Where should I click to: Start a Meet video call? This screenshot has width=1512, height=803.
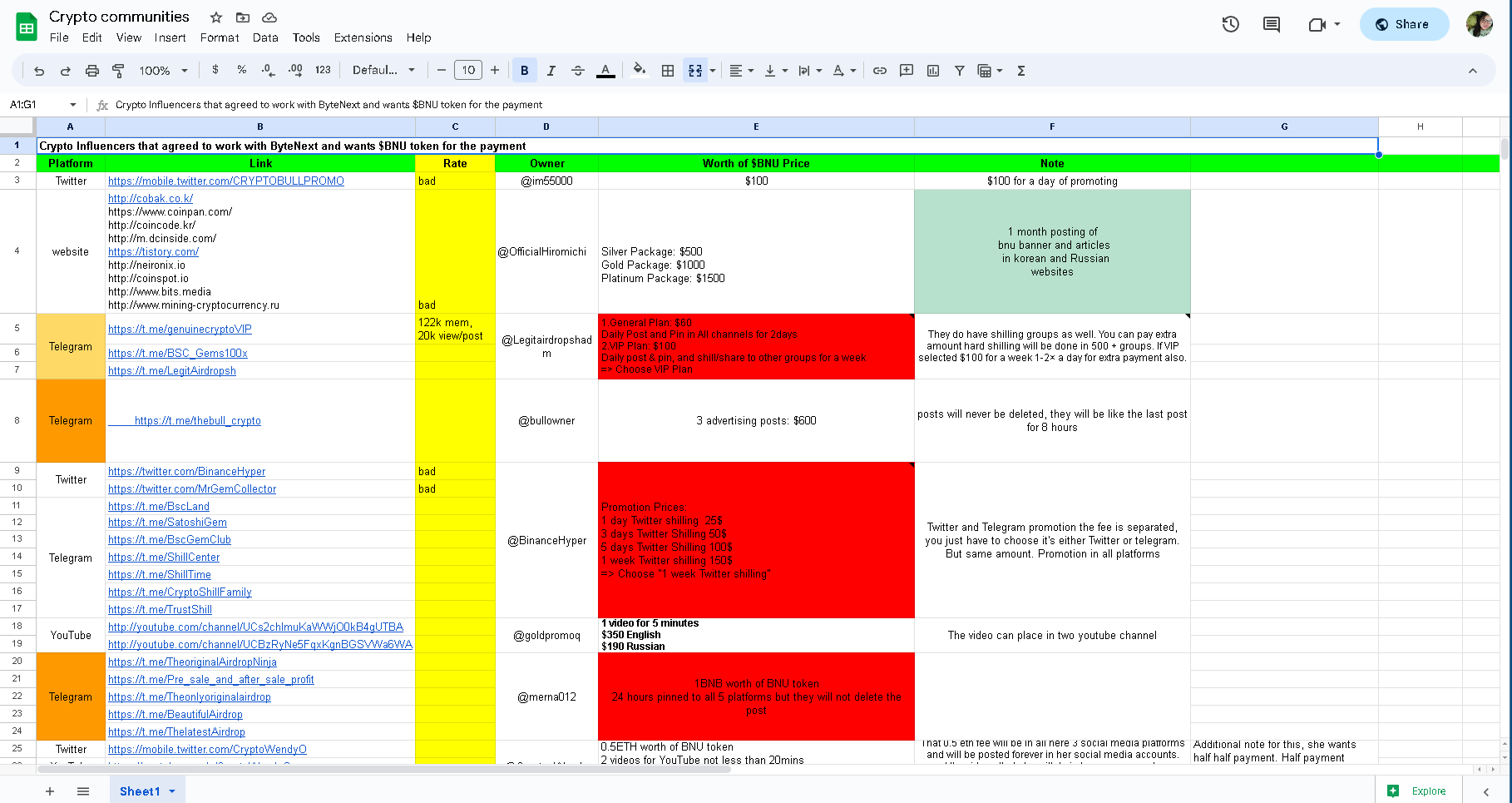(1324, 24)
